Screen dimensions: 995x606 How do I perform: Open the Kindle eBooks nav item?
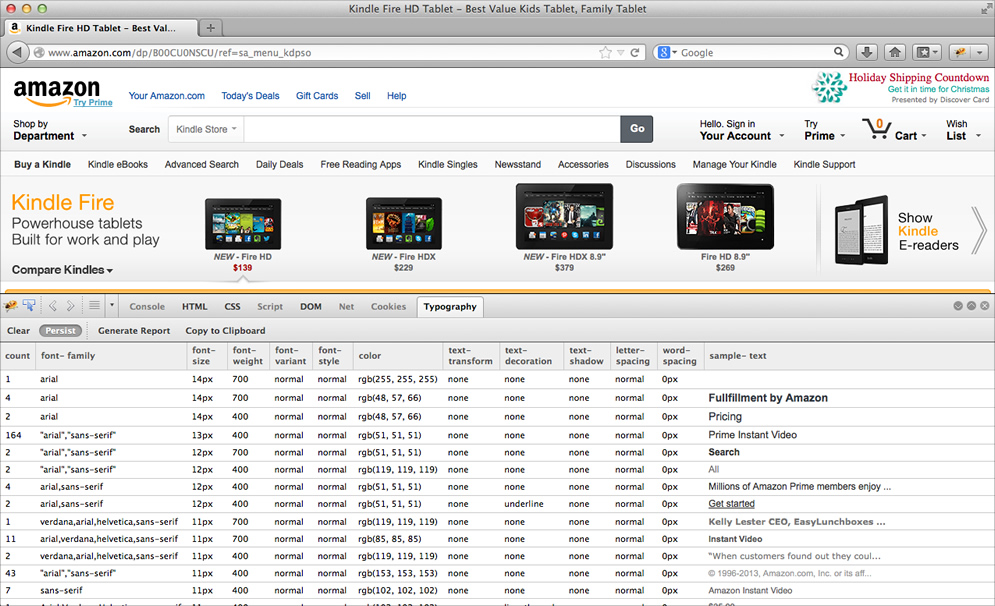(117, 164)
